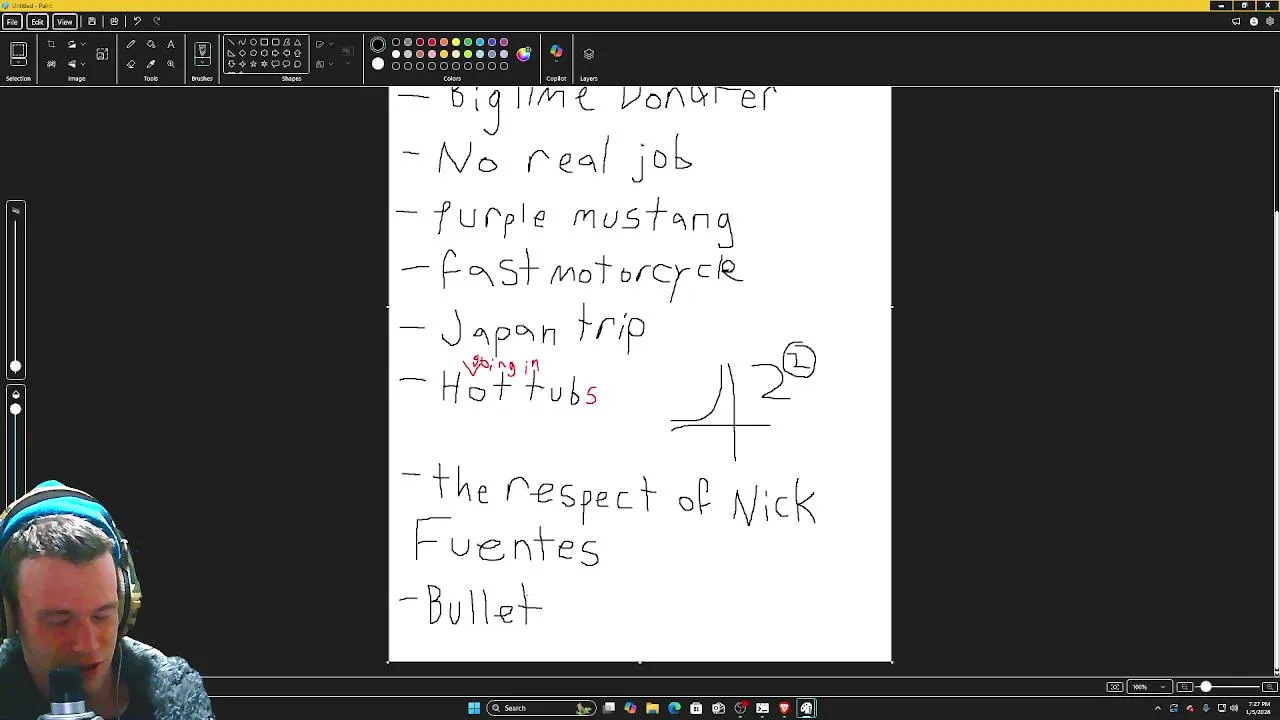The width and height of the screenshot is (1280, 720).
Task: Pick the yellow color swatch
Action: pos(456,42)
